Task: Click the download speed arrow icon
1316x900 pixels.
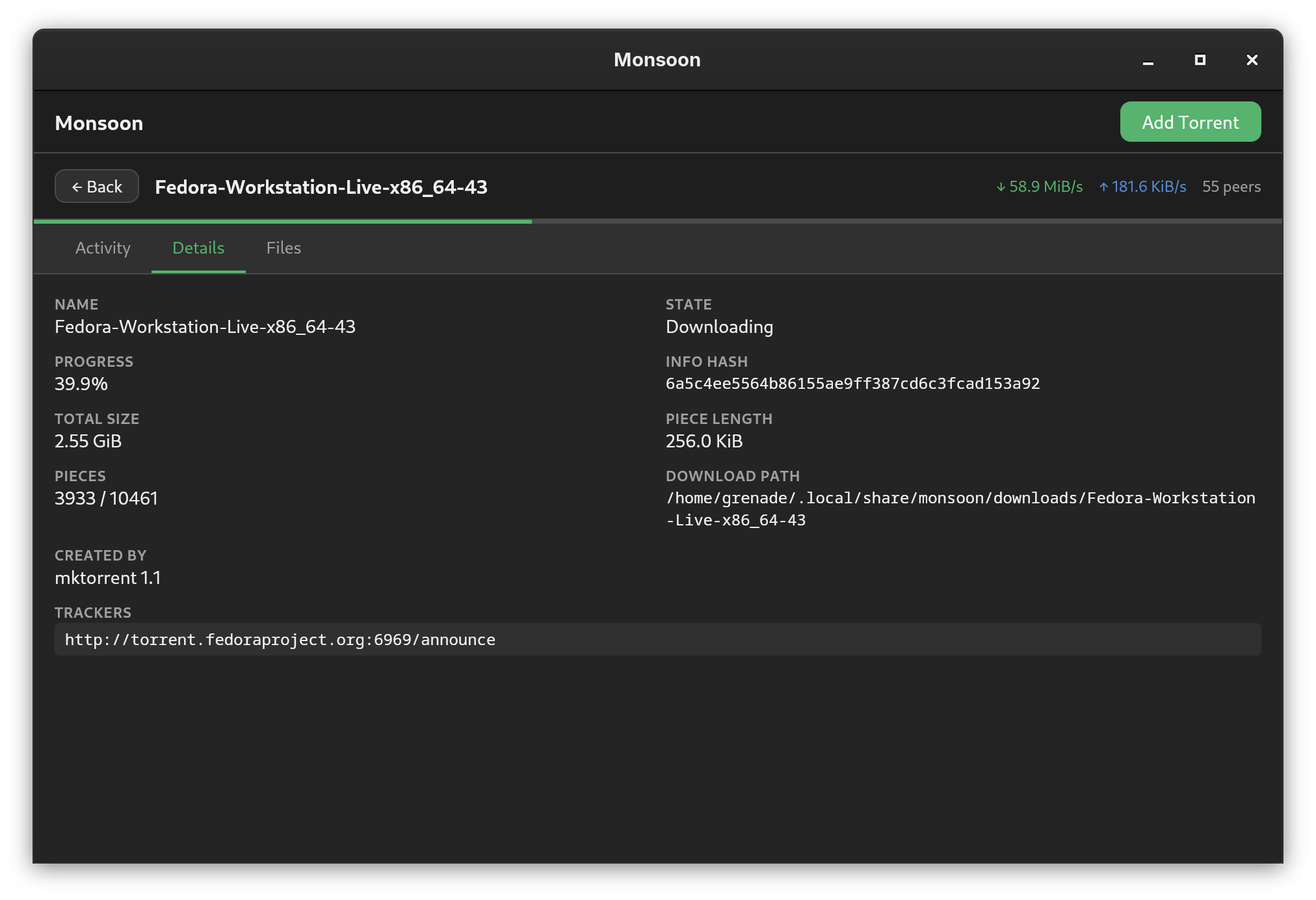Action: pyautogui.click(x=1001, y=186)
